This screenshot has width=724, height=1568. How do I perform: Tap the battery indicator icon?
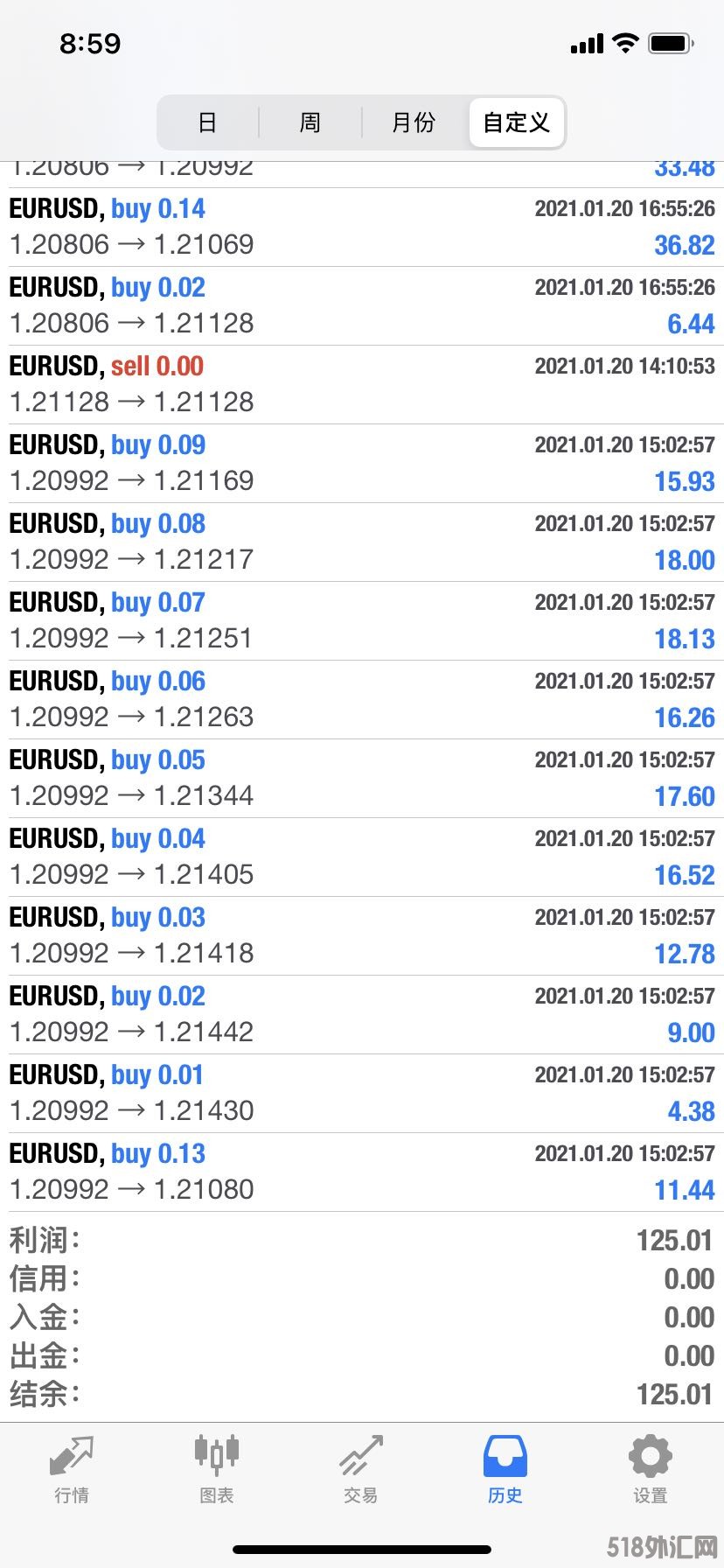pyautogui.click(x=672, y=43)
